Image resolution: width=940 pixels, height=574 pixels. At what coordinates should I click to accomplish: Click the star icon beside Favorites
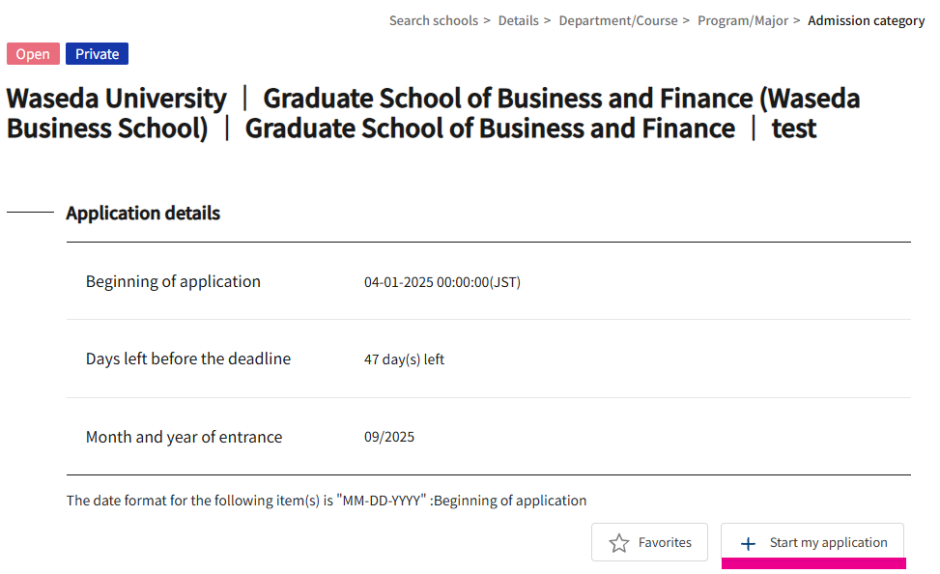point(619,543)
